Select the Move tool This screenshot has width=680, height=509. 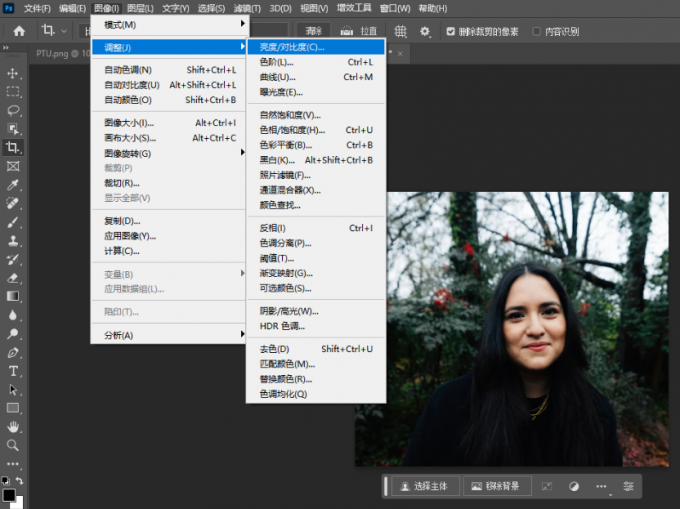pos(13,73)
